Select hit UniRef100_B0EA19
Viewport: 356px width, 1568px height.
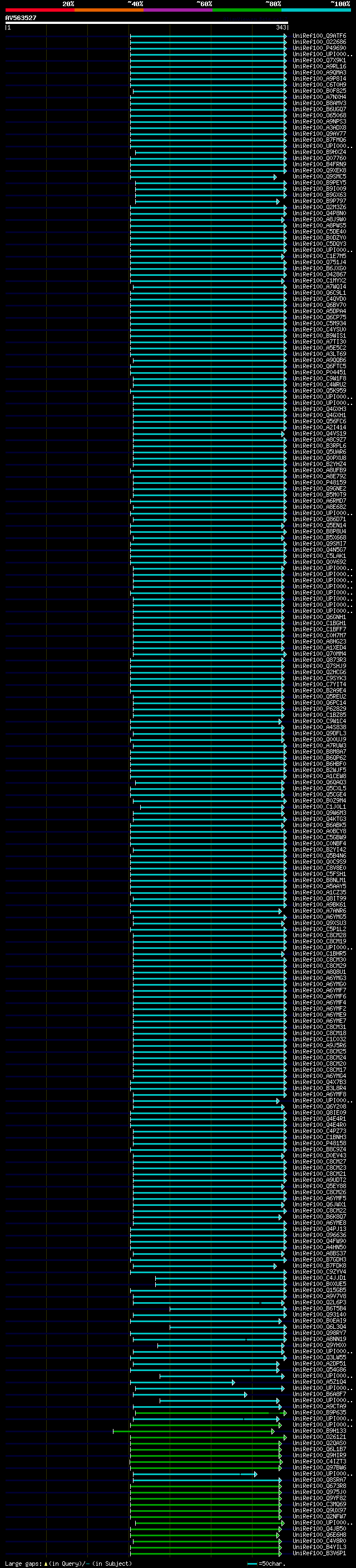tap(319, 1321)
